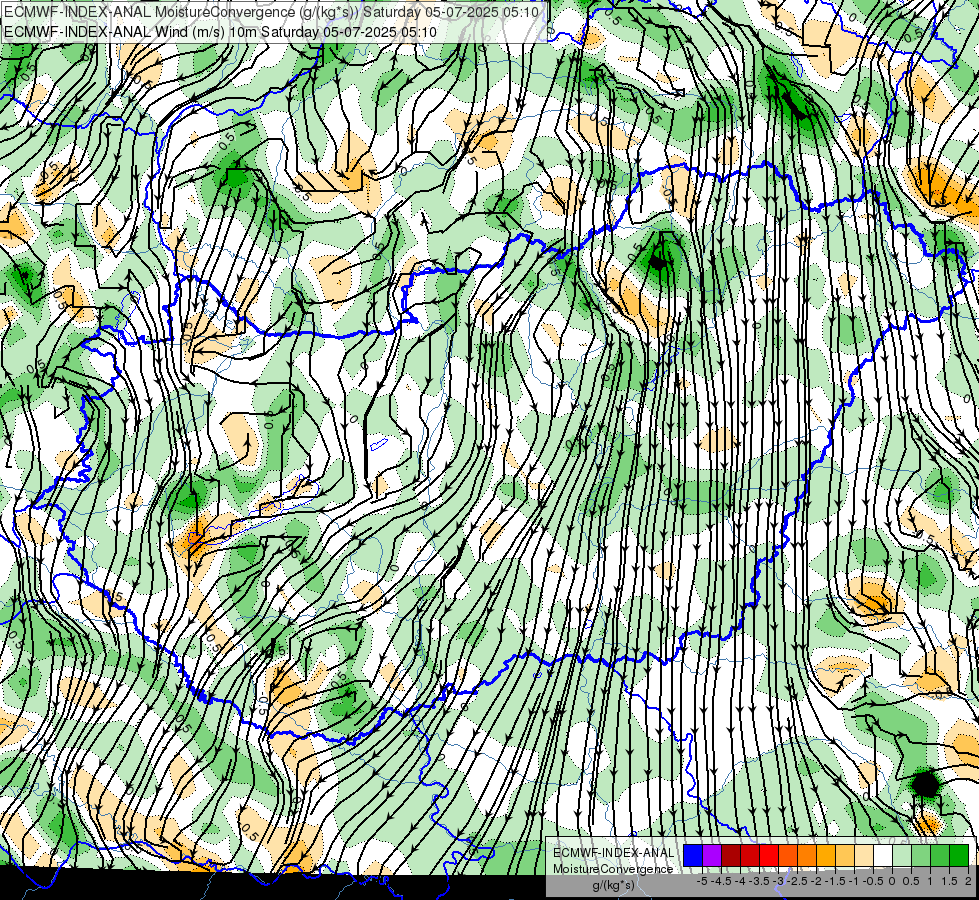The image size is (979, 900).
Task: Click the black convergence maximum near bottom-right corner
Action: pyautogui.click(x=925, y=784)
